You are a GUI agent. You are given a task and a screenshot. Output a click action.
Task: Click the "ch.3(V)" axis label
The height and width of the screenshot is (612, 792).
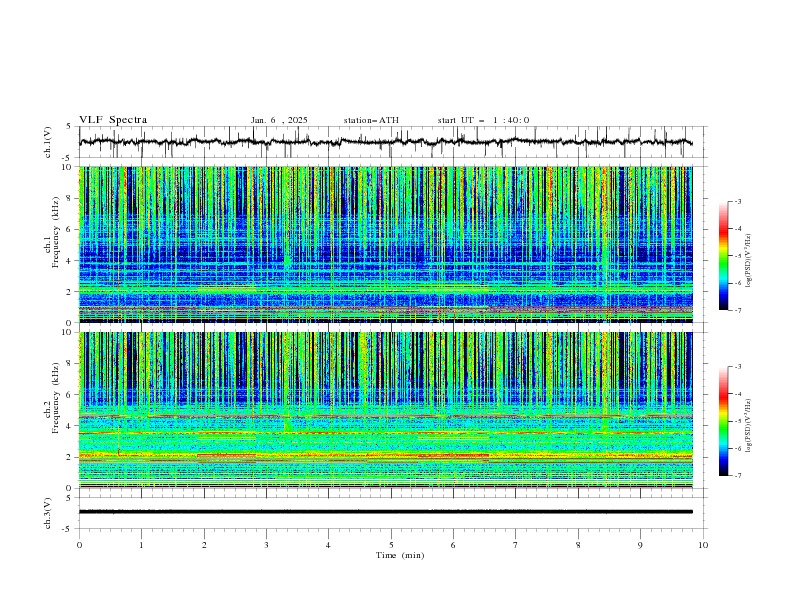[x=48, y=513]
